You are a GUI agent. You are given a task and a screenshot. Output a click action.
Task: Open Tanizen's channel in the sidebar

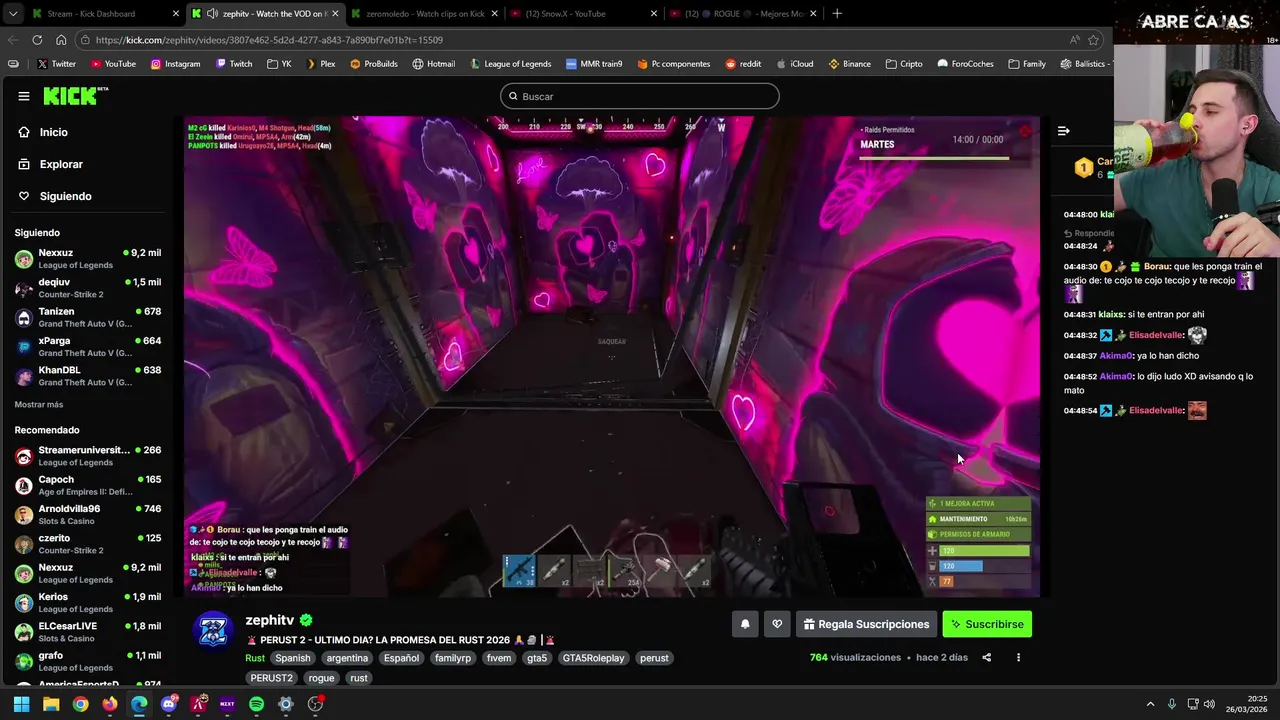tap(88, 317)
